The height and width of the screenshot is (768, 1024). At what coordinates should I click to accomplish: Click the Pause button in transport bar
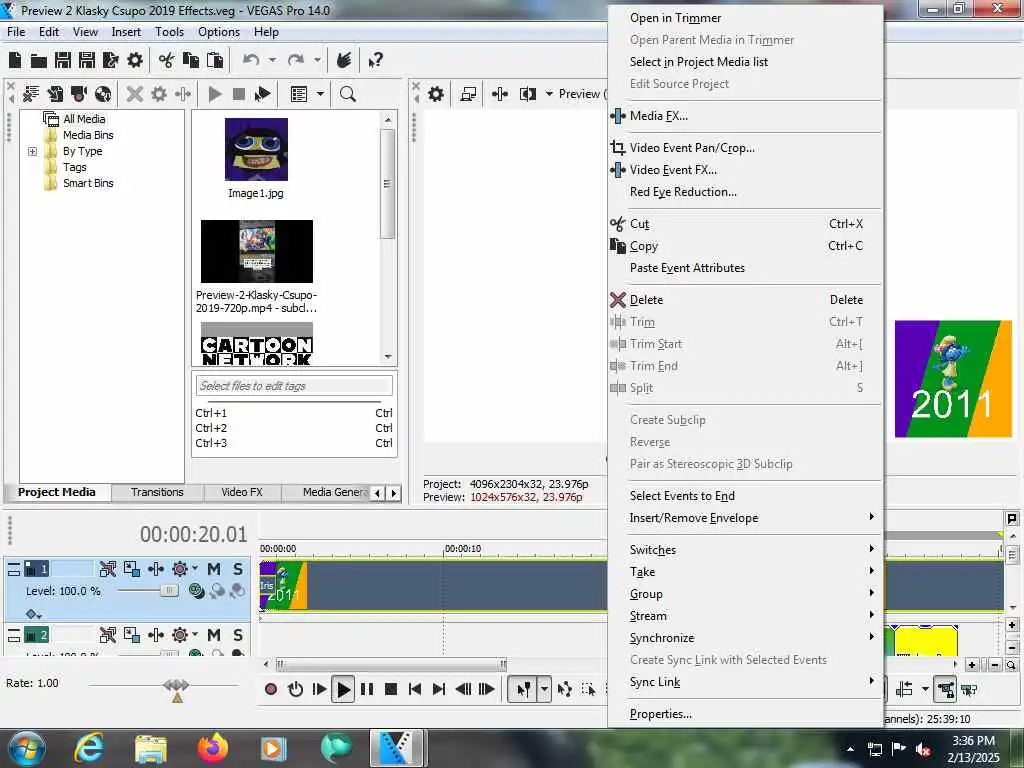[x=367, y=689]
